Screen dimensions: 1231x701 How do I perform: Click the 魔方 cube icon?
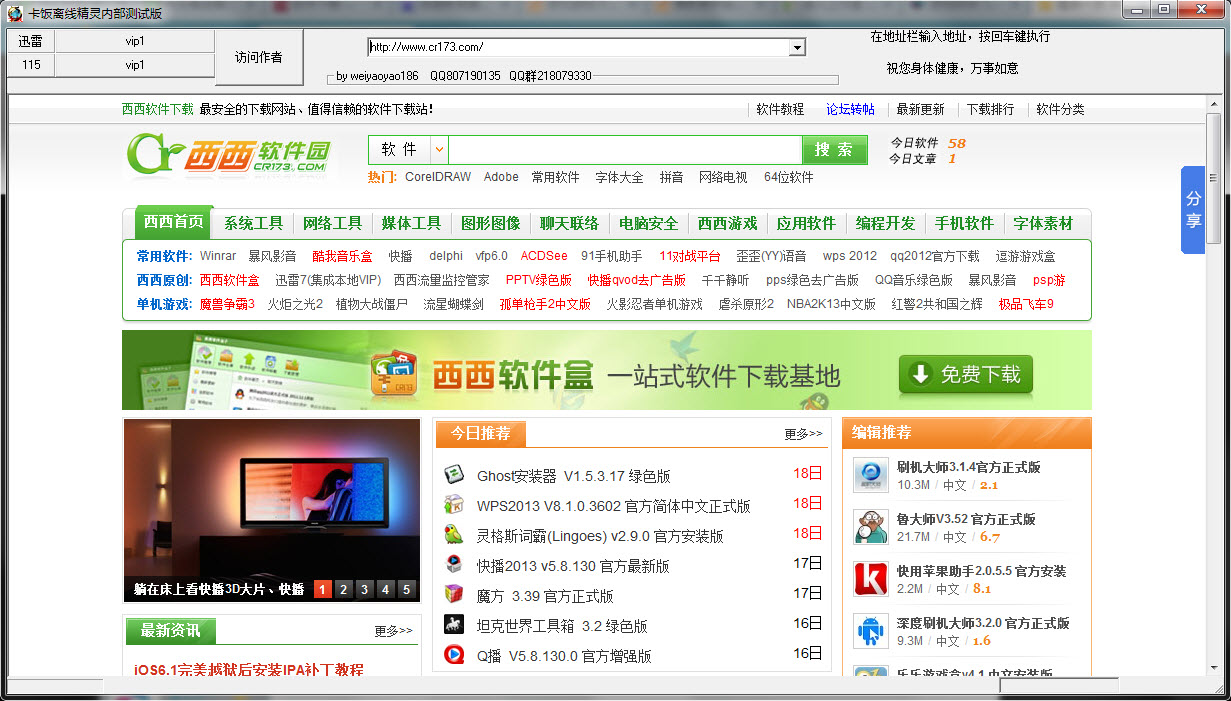pyautogui.click(x=454, y=594)
